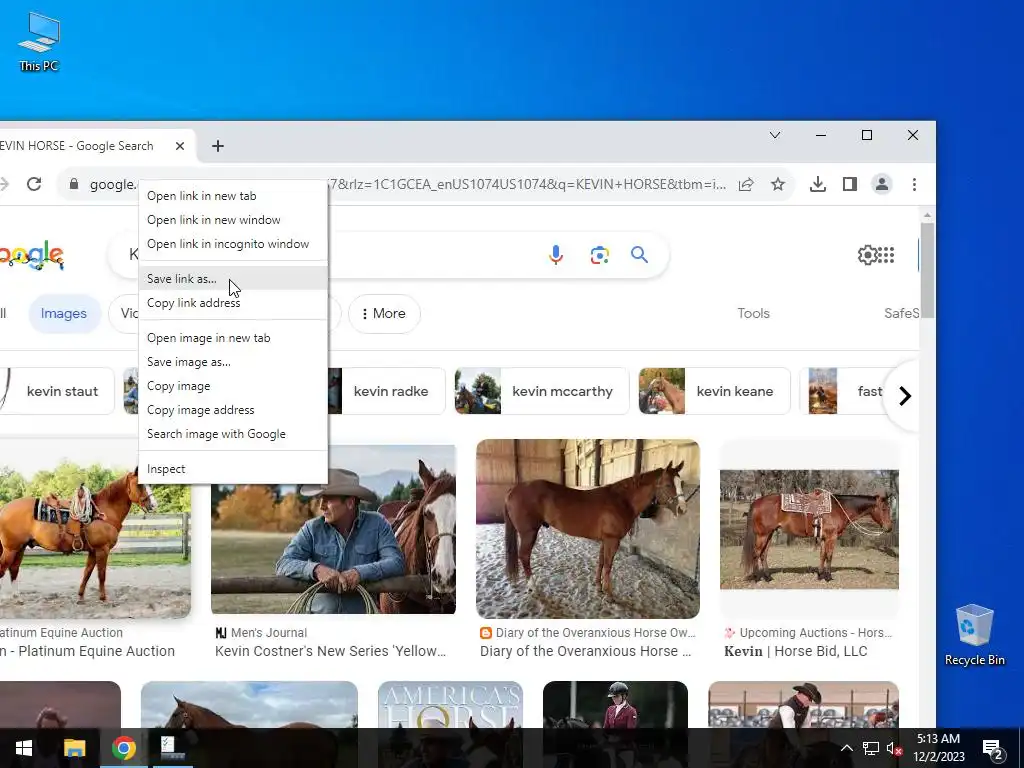Click the Chrome taskbar icon
This screenshot has width=1024, height=768.
(x=123, y=748)
